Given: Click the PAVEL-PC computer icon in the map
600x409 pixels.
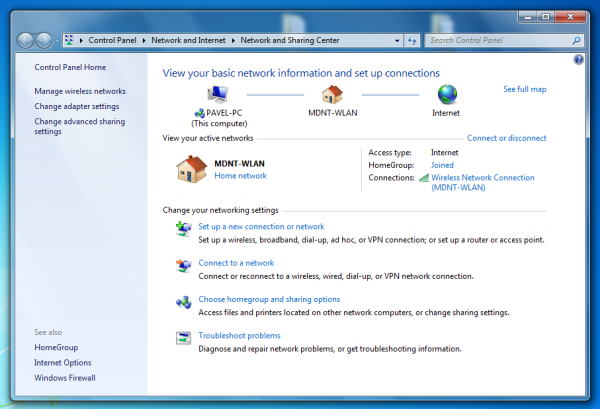Looking at the screenshot, I should pyautogui.click(x=218, y=94).
